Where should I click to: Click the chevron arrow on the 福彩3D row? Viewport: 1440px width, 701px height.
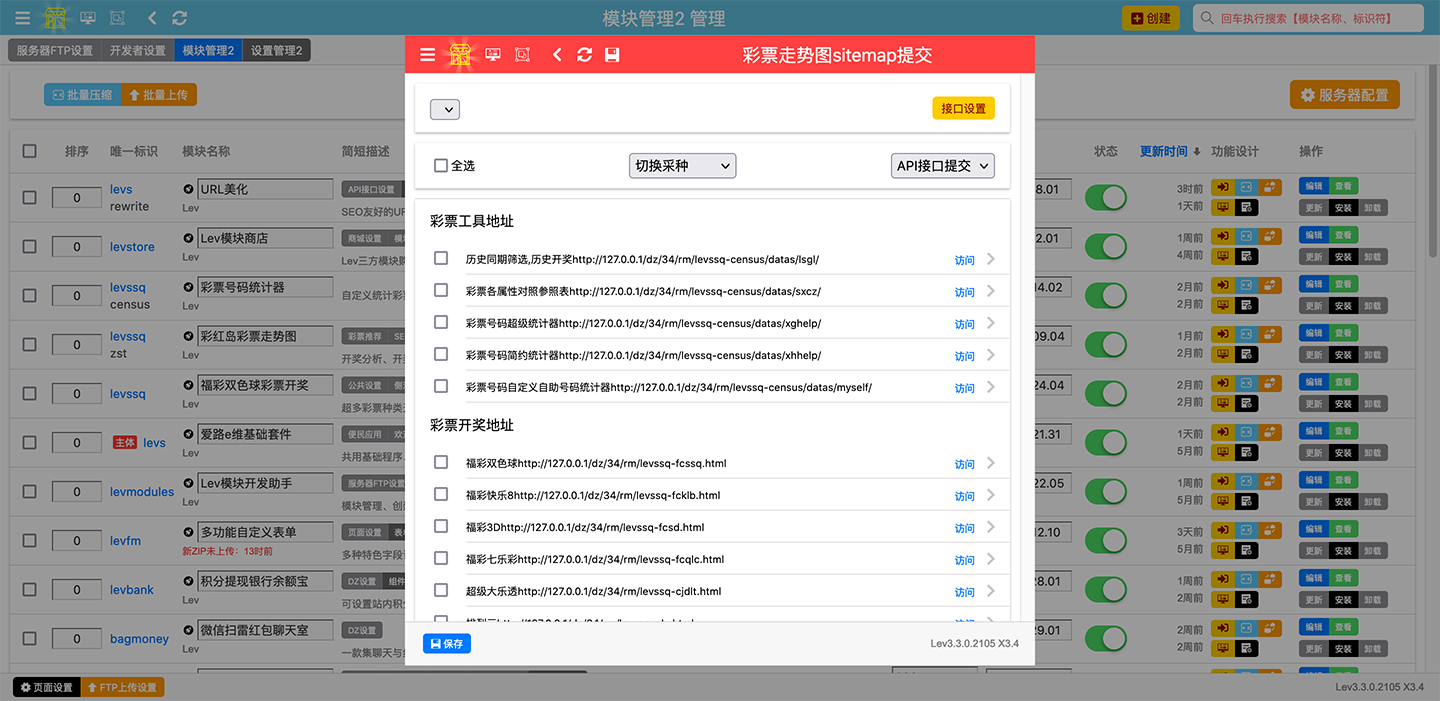990,527
